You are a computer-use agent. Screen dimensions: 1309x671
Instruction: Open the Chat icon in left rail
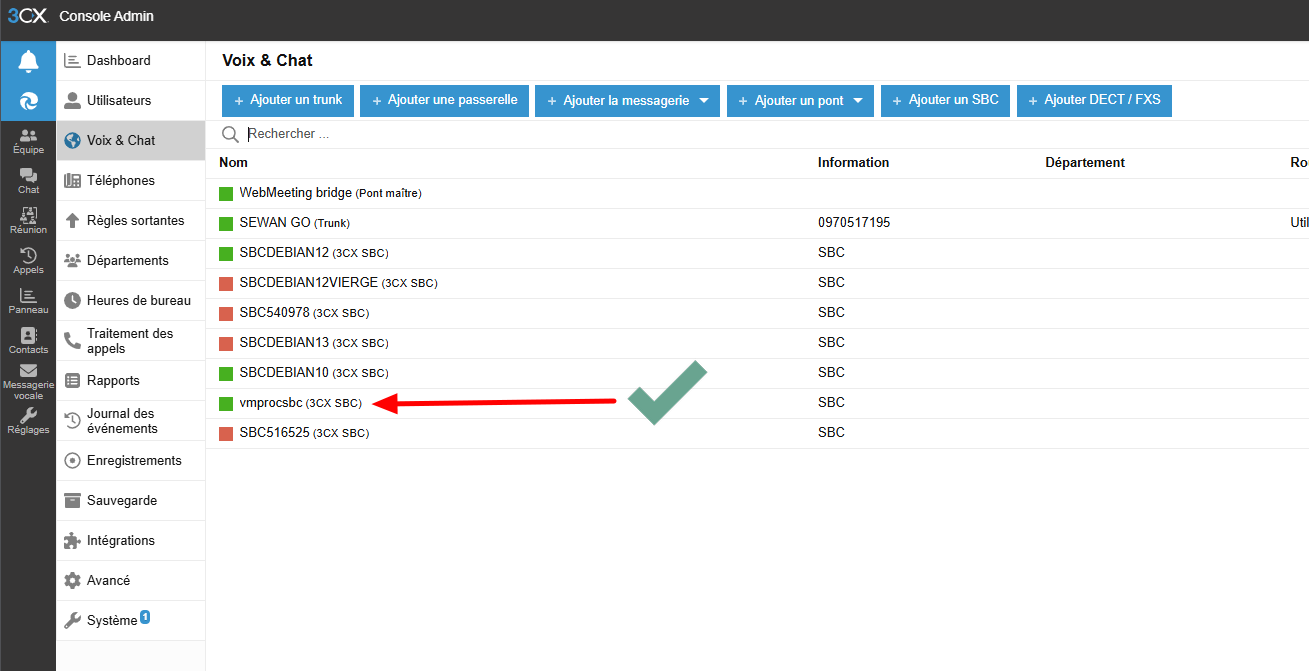(28, 181)
